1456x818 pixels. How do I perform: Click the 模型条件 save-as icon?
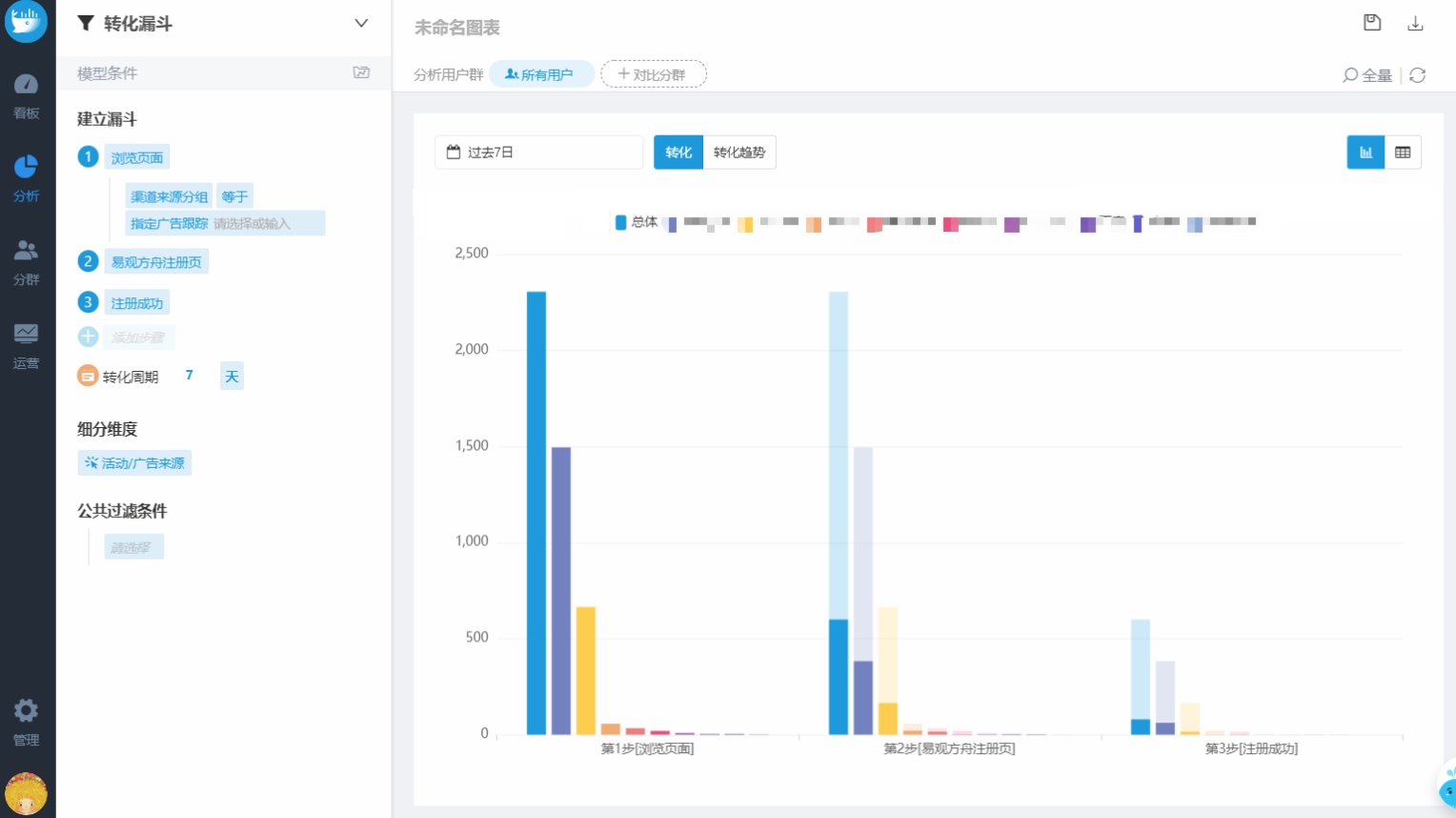click(361, 72)
